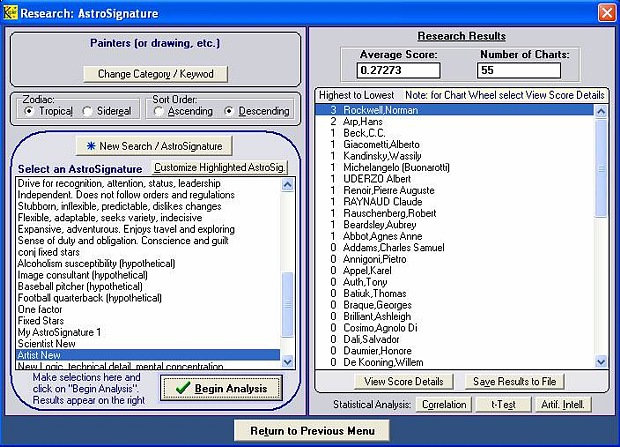This screenshot has height=447, width=620.
Task: Choose Ascending sort order
Action: point(159,111)
